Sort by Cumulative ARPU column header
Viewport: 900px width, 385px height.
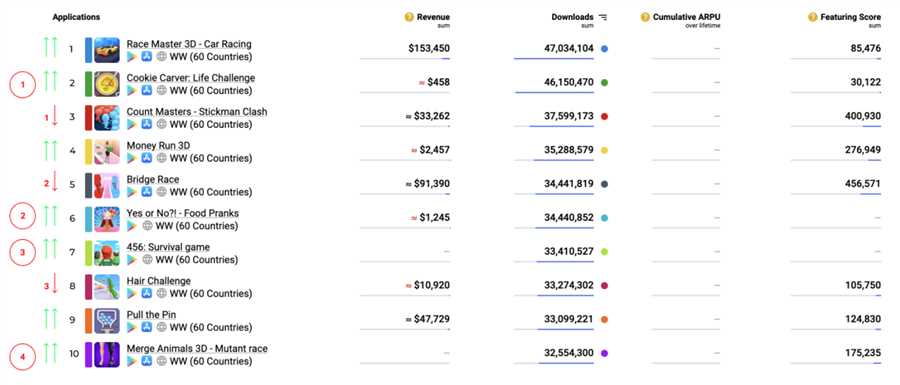tap(686, 17)
